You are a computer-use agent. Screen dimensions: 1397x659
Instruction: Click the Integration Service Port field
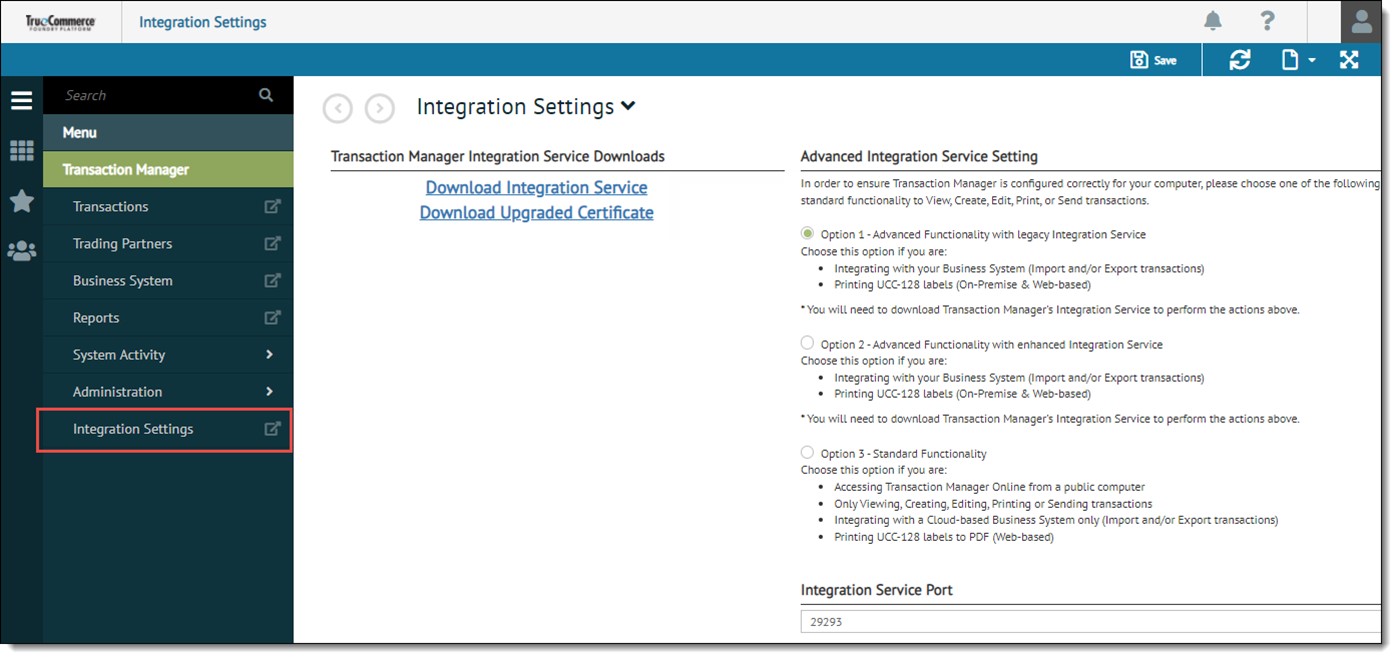1091,622
